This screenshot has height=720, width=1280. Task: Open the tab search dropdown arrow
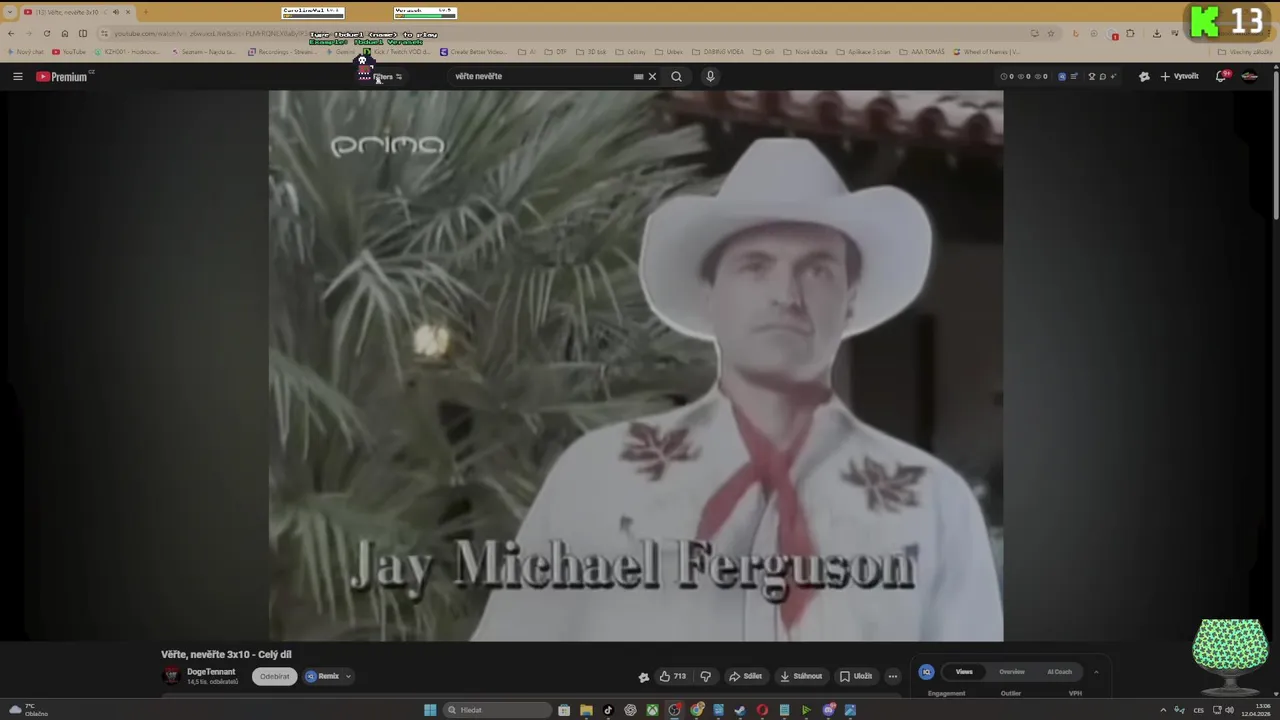click(x=11, y=12)
